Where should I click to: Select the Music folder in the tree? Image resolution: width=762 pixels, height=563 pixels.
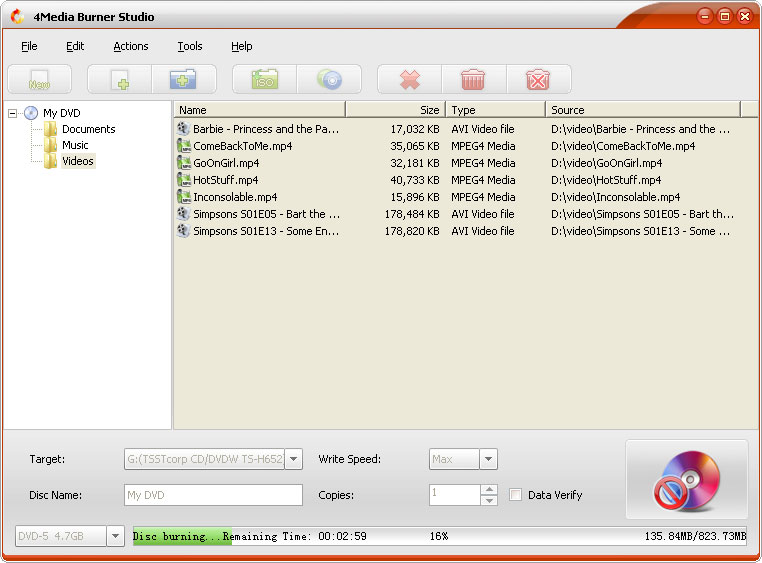point(75,145)
